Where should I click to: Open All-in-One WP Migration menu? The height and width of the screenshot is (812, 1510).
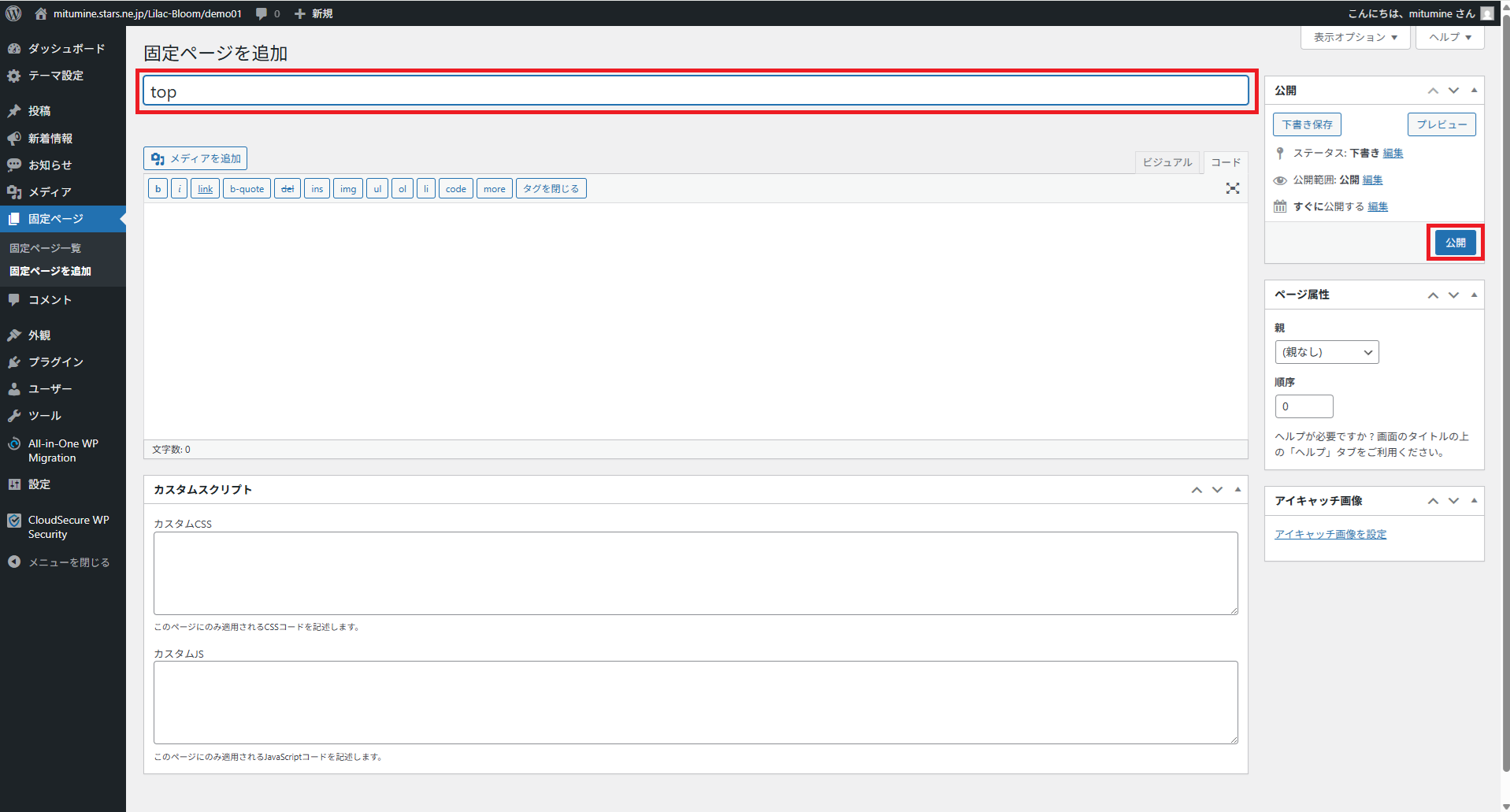[63, 450]
